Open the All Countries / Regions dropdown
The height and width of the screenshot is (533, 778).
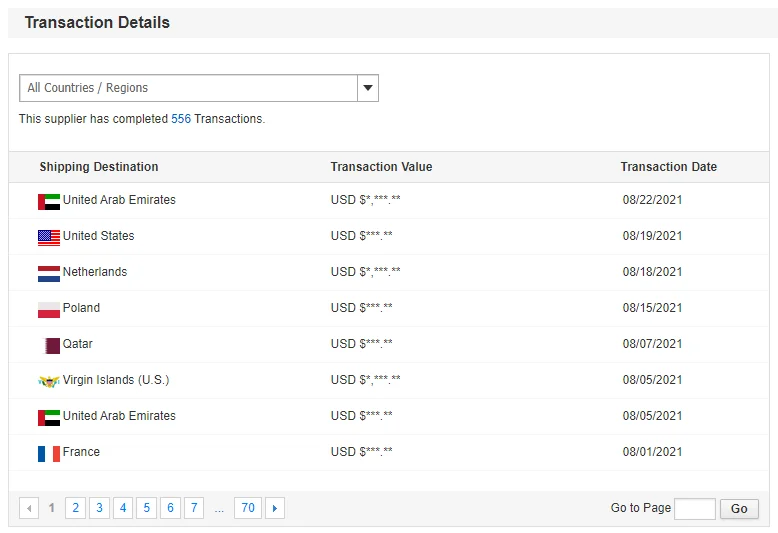click(189, 88)
